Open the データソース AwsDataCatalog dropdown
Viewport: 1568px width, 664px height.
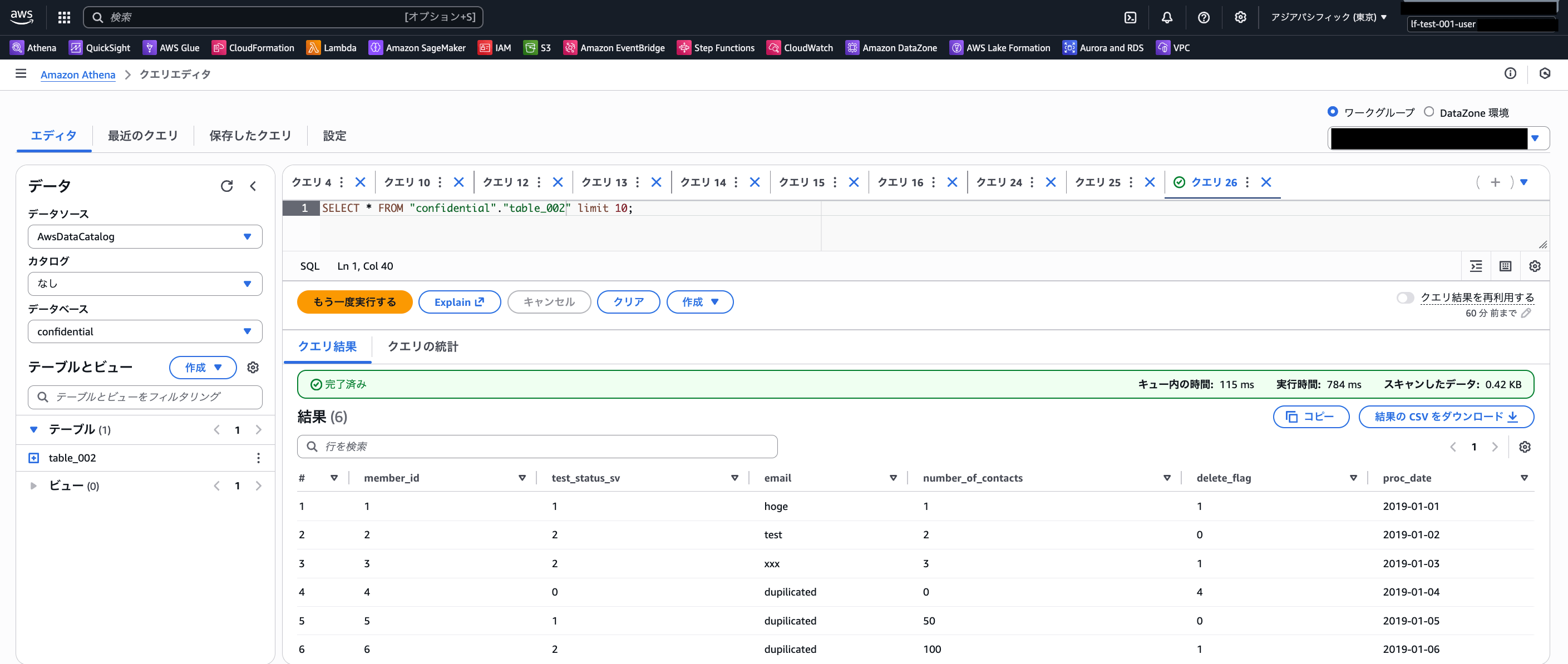tap(145, 237)
